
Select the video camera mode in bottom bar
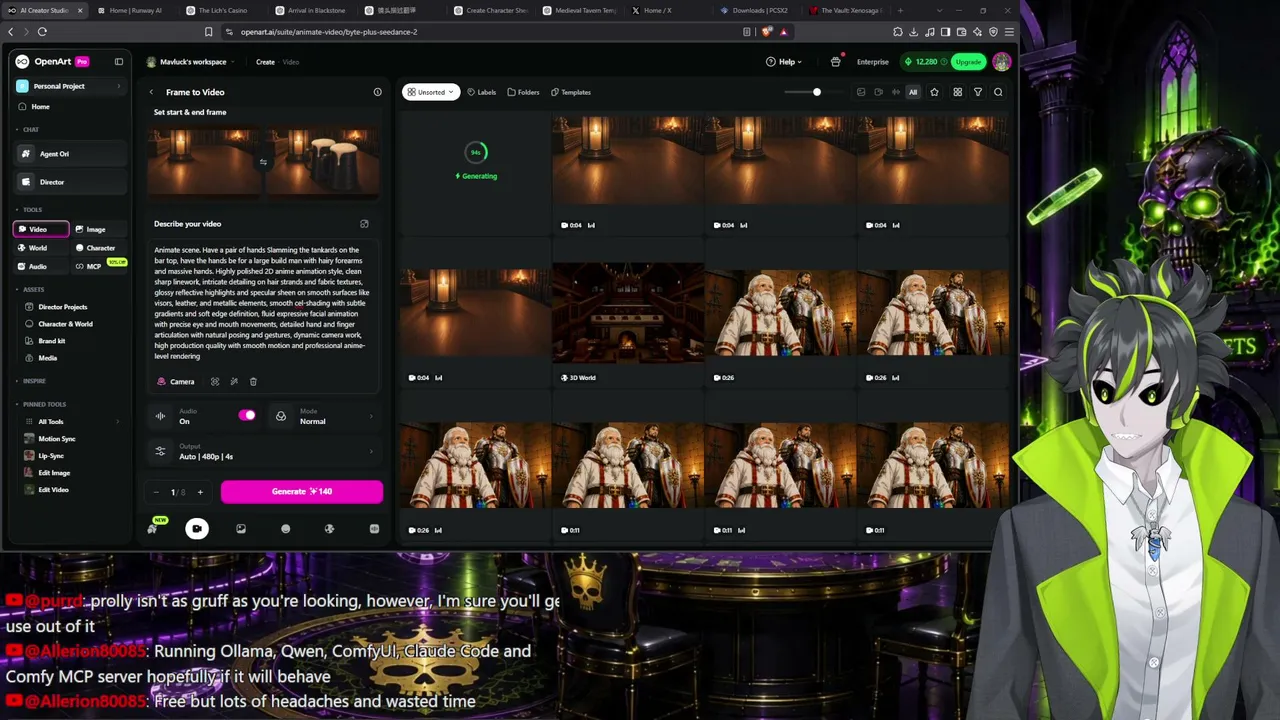point(197,529)
